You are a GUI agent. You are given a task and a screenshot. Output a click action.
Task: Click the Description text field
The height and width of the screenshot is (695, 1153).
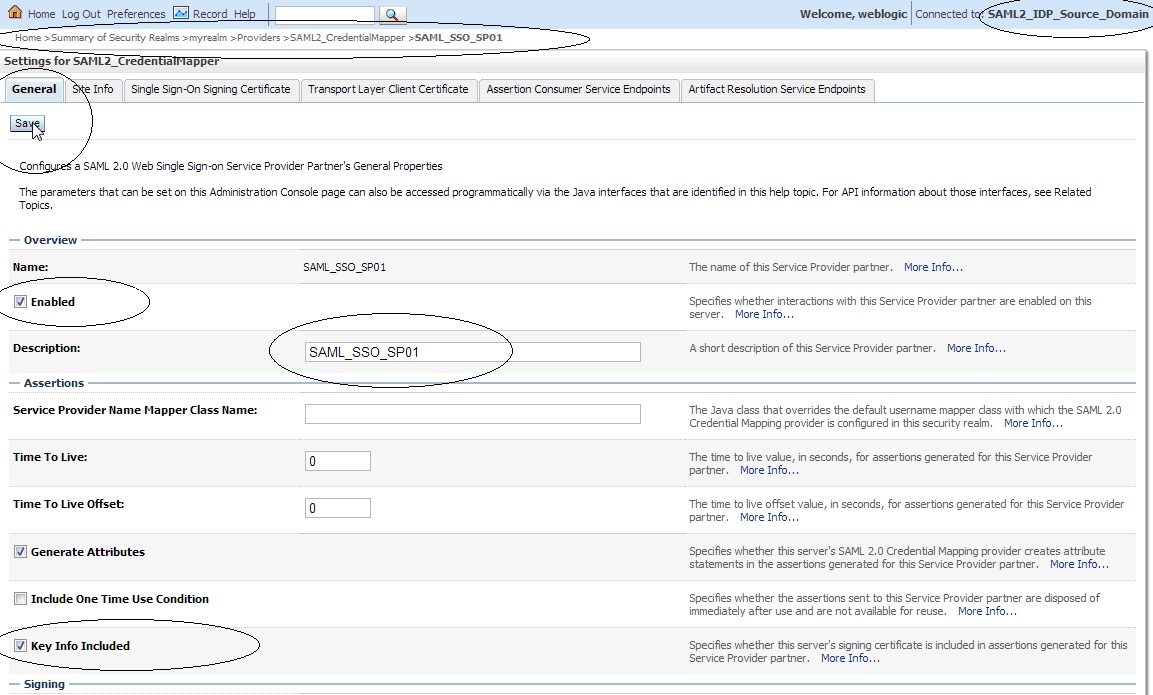pyautogui.click(x=473, y=352)
